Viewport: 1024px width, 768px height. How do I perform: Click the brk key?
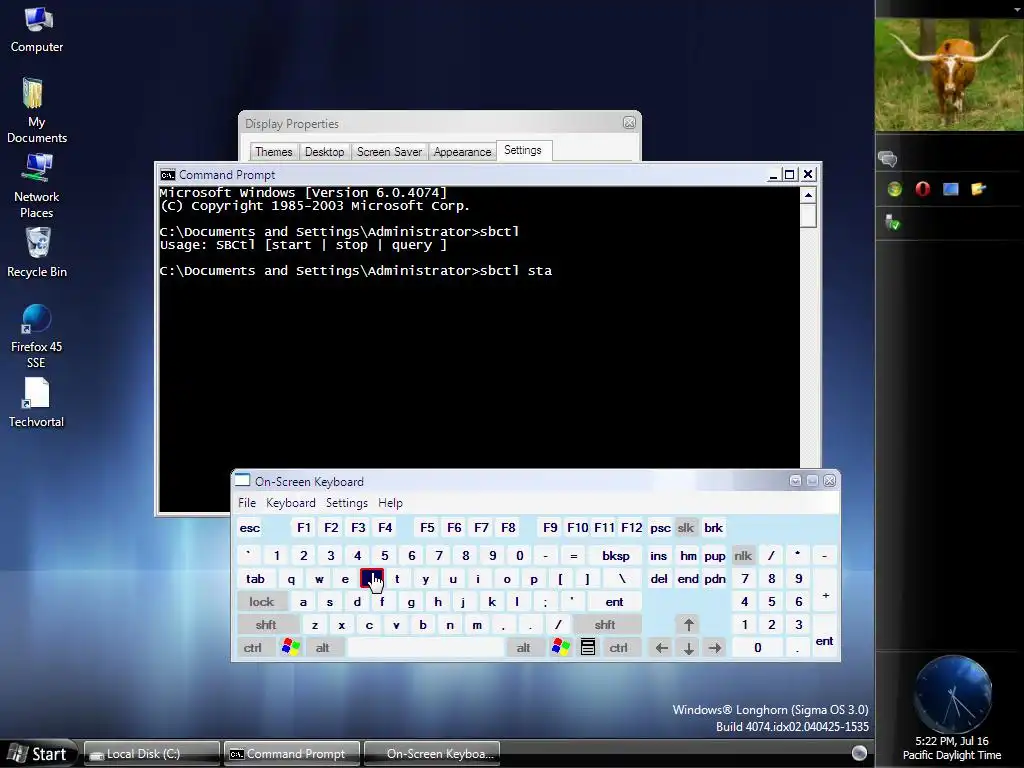[x=713, y=528]
